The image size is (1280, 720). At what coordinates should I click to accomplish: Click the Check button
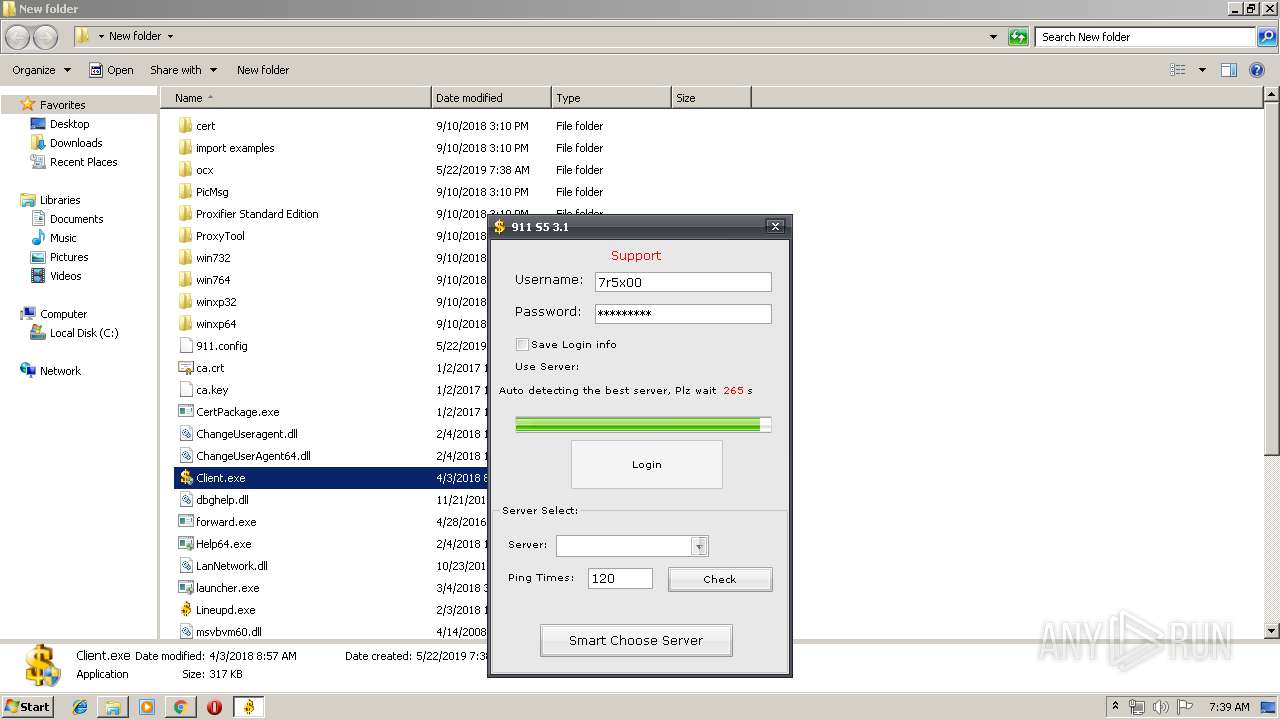pyautogui.click(x=720, y=579)
